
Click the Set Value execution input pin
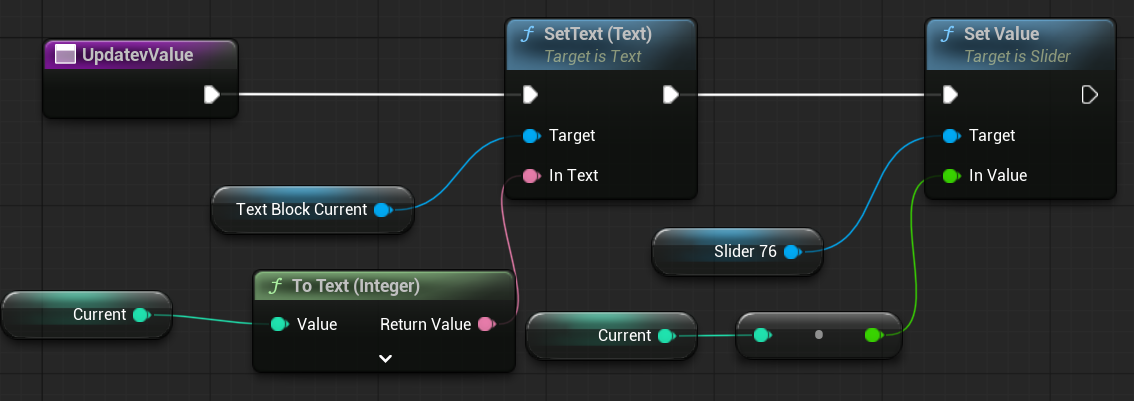(951, 95)
